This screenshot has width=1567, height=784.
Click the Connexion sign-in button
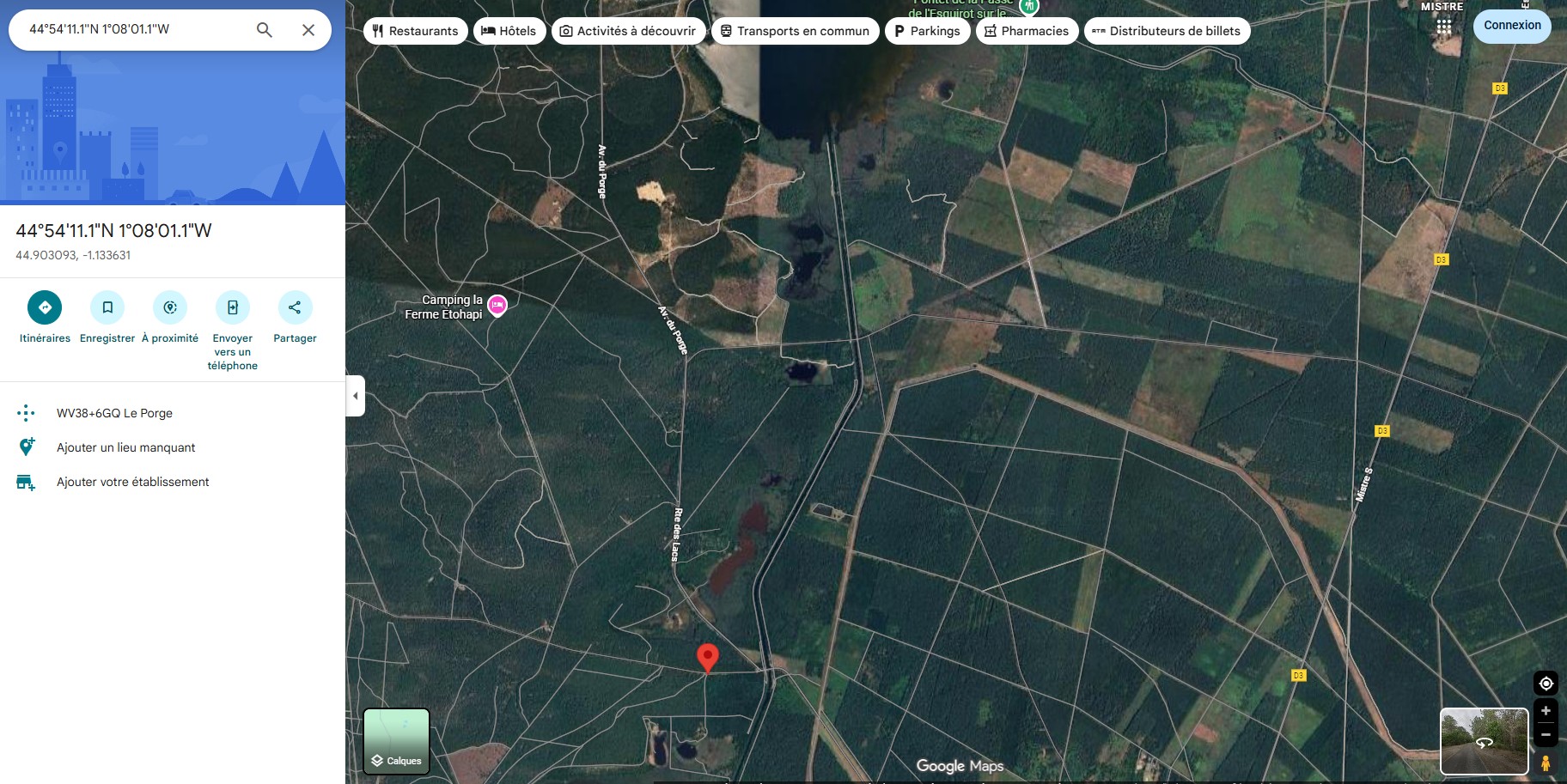(x=1512, y=26)
